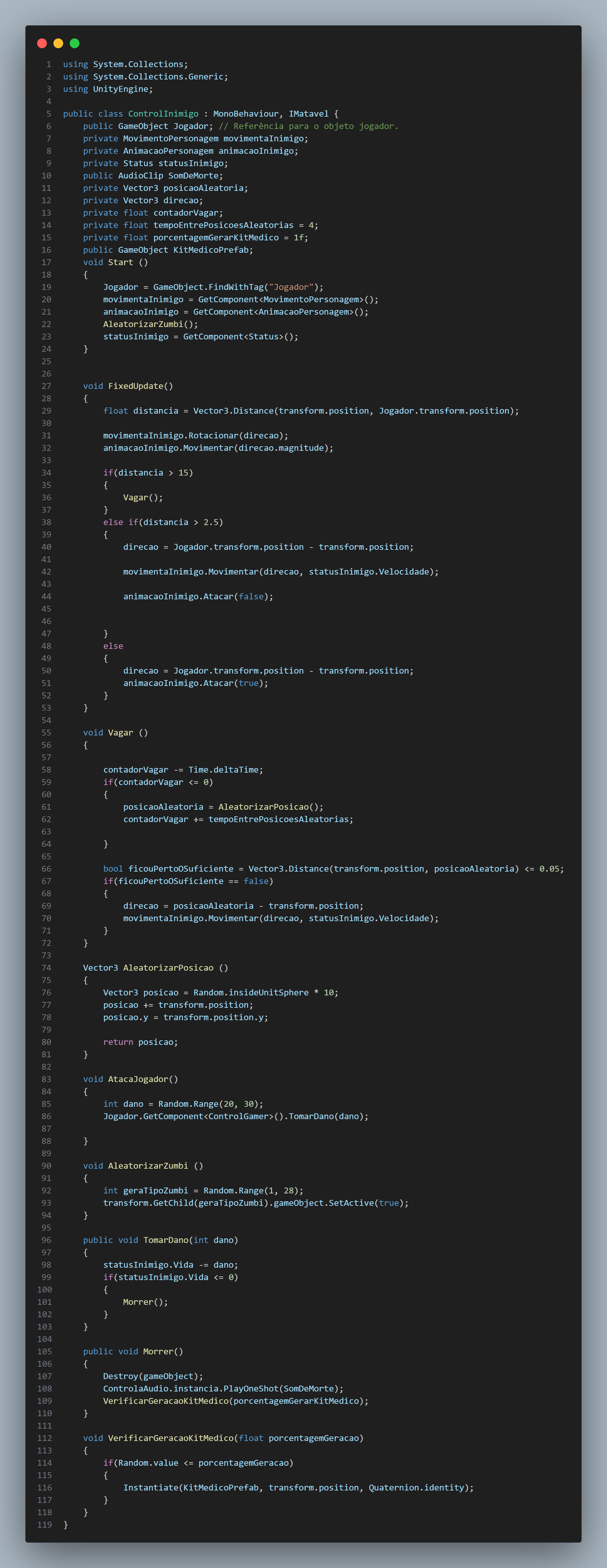Image resolution: width=607 pixels, height=1568 pixels.
Task: Select the line 'using System.Collections.Generic;'
Action: [x=146, y=77]
